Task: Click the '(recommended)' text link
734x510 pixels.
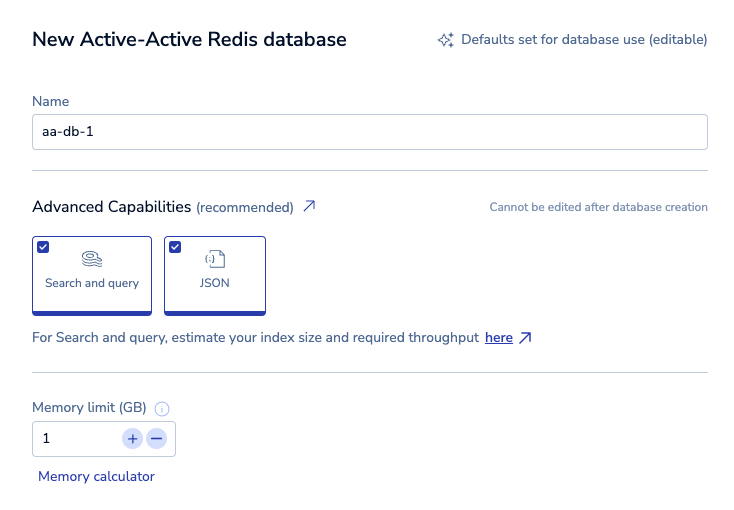Action: point(245,208)
